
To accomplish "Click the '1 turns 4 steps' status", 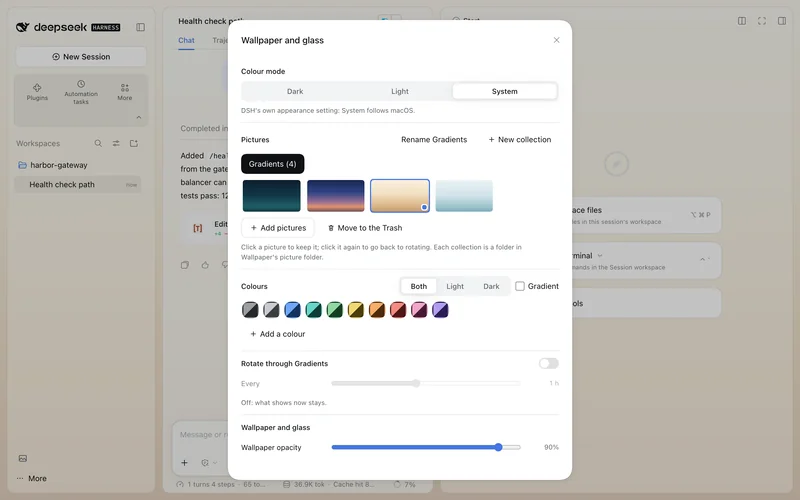I will pyautogui.click(x=206, y=485).
